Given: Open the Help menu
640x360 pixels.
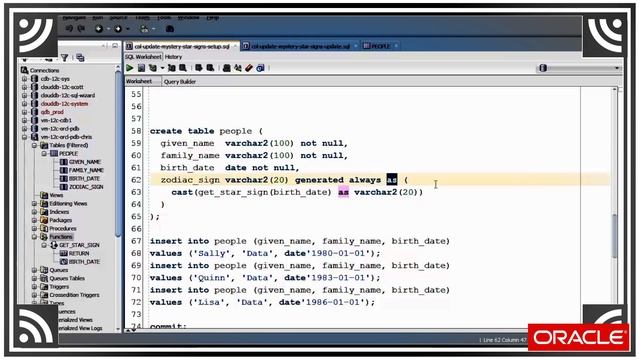Looking at the screenshot, I should click(x=213, y=18).
